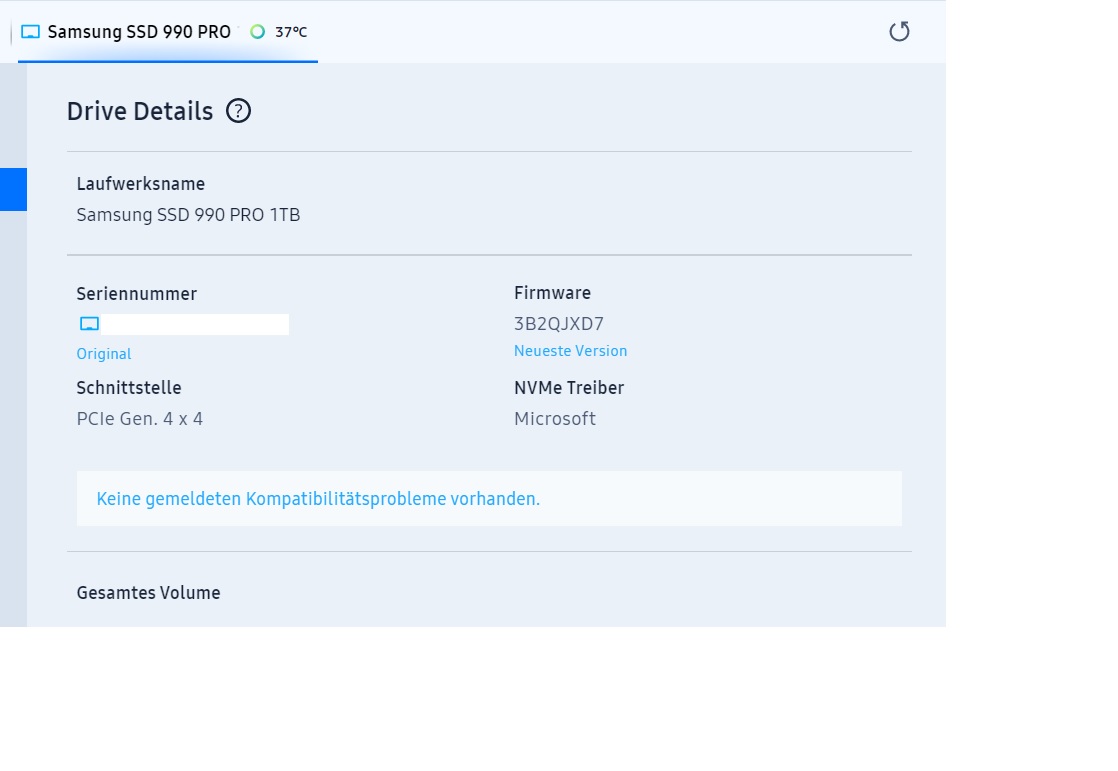This screenshot has height=771, width=1118.
Task: Click the 37°C temperature reading
Action: click(291, 32)
